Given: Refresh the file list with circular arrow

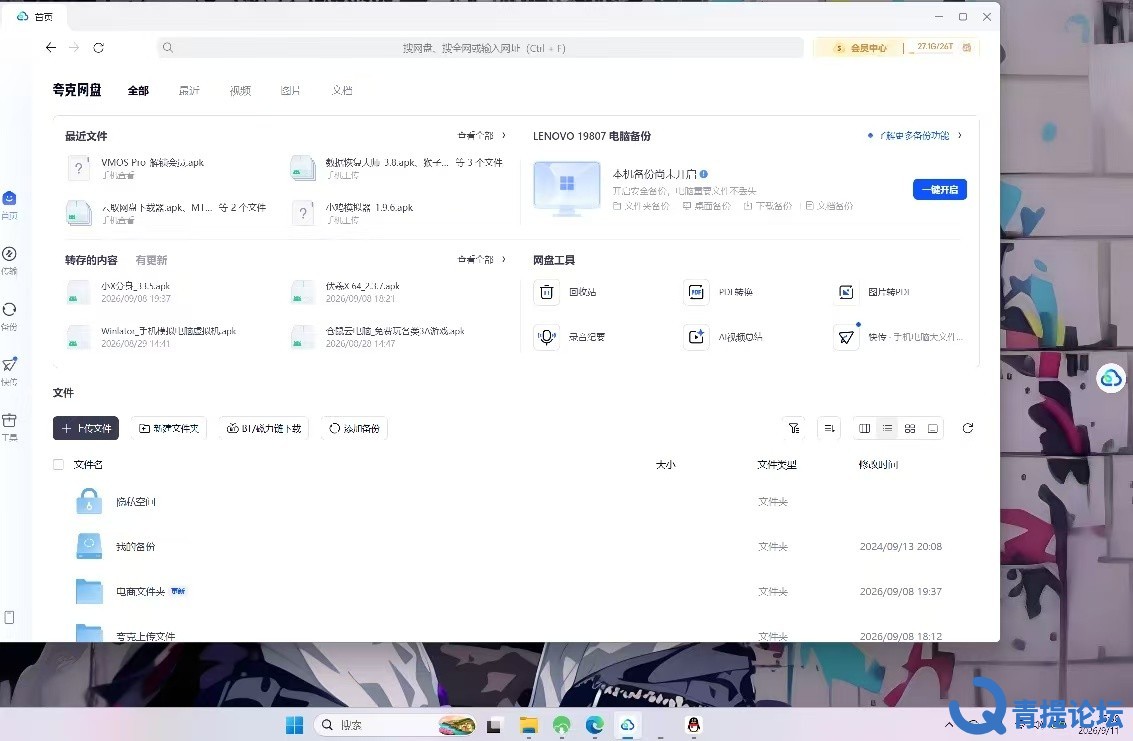Looking at the screenshot, I should 968,429.
